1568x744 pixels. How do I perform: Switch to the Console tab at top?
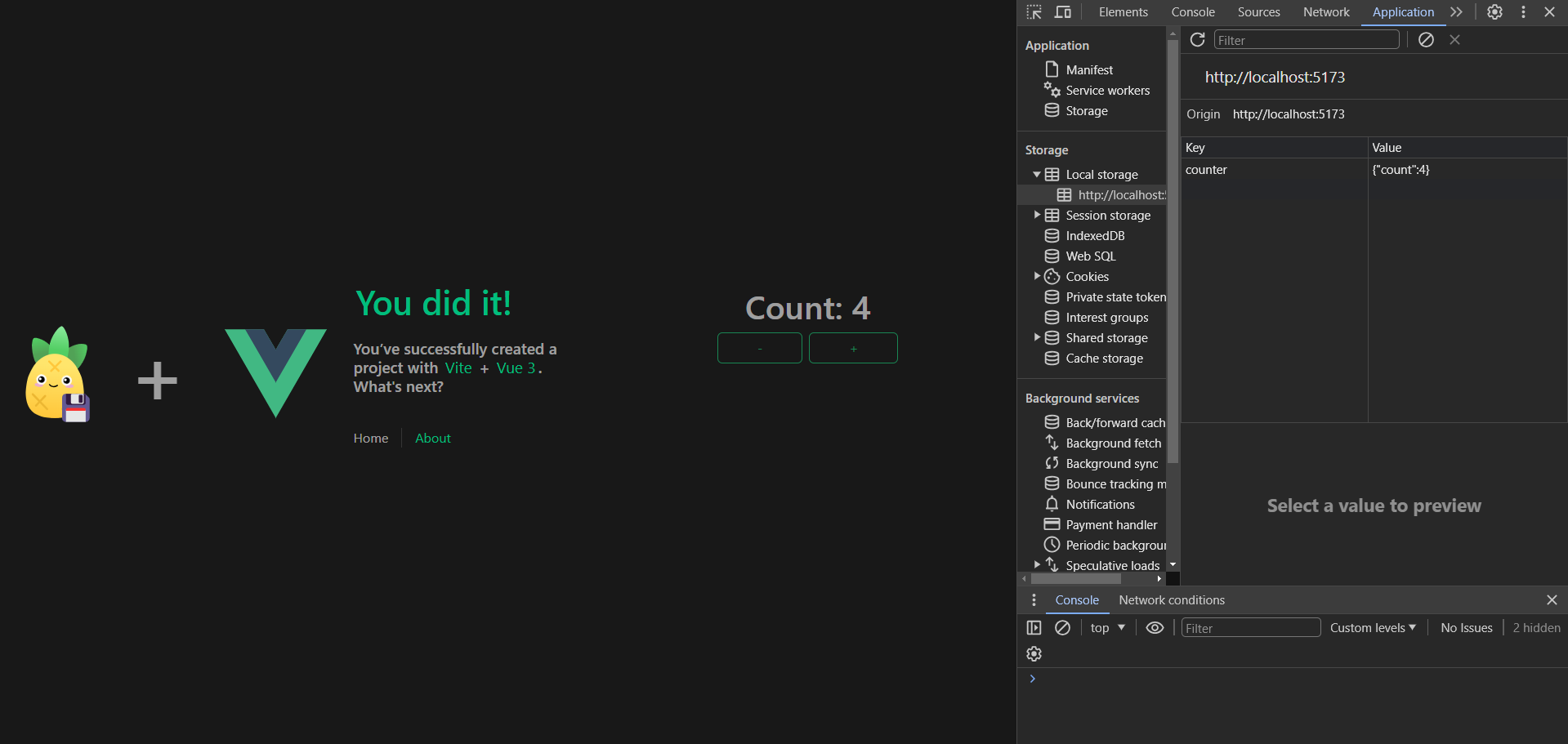pos(1193,12)
